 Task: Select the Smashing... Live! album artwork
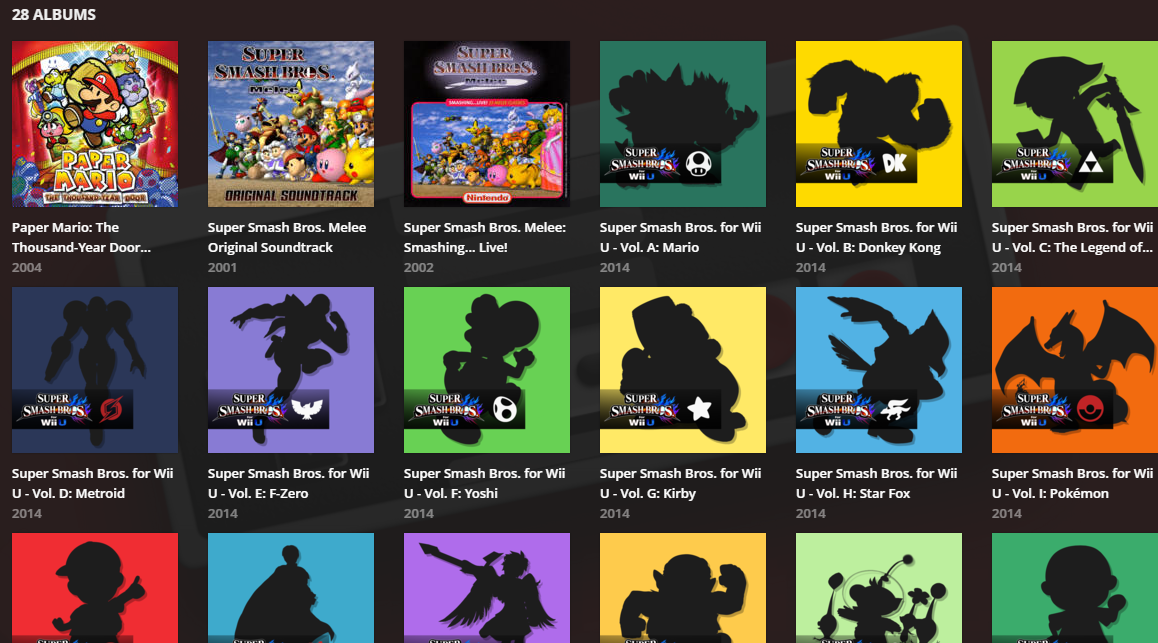487,124
